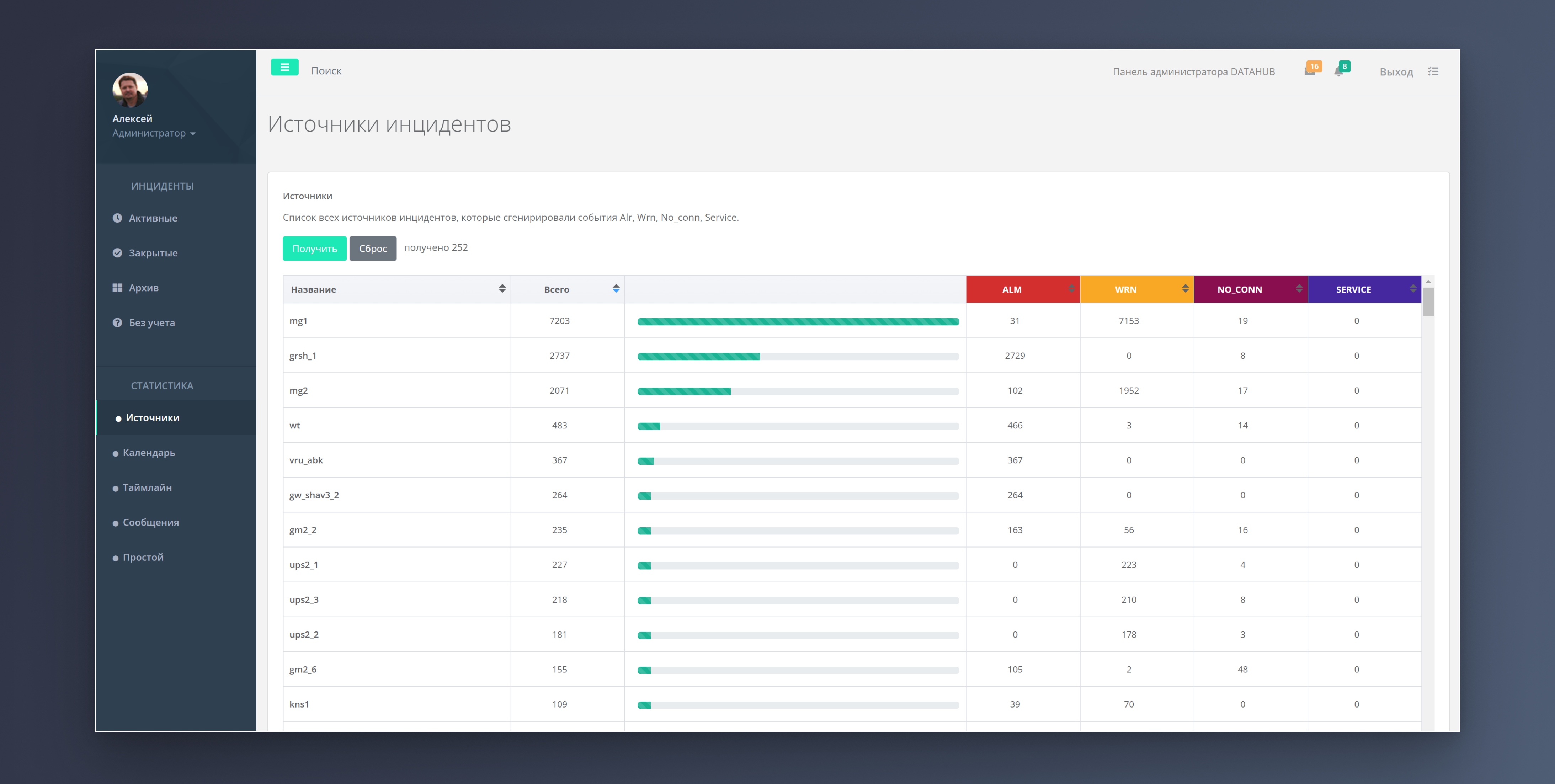This screenshot has width=1555, height=784.
Task: Click the WRN value 1952
Action: click(1128, 391)
